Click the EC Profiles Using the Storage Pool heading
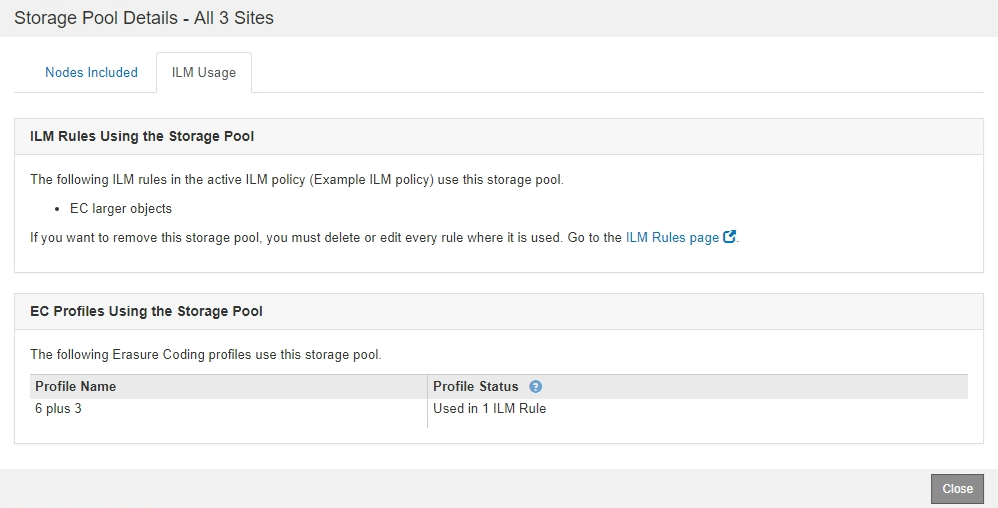Screen dimensions: 998x508 pos(147,311)
